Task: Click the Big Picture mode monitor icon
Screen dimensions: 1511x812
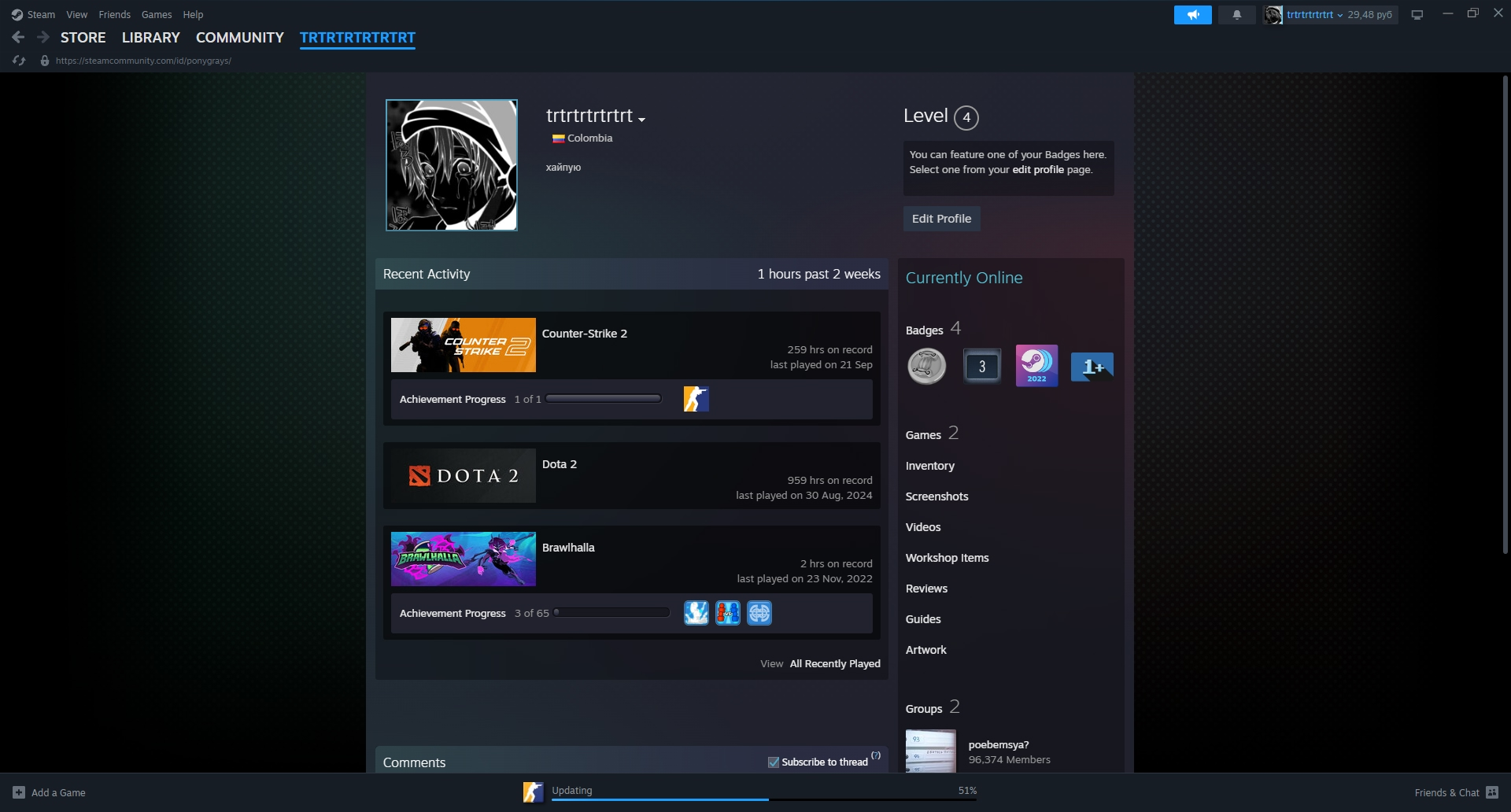Action: pyautogui.click(x=1417, y=15)
